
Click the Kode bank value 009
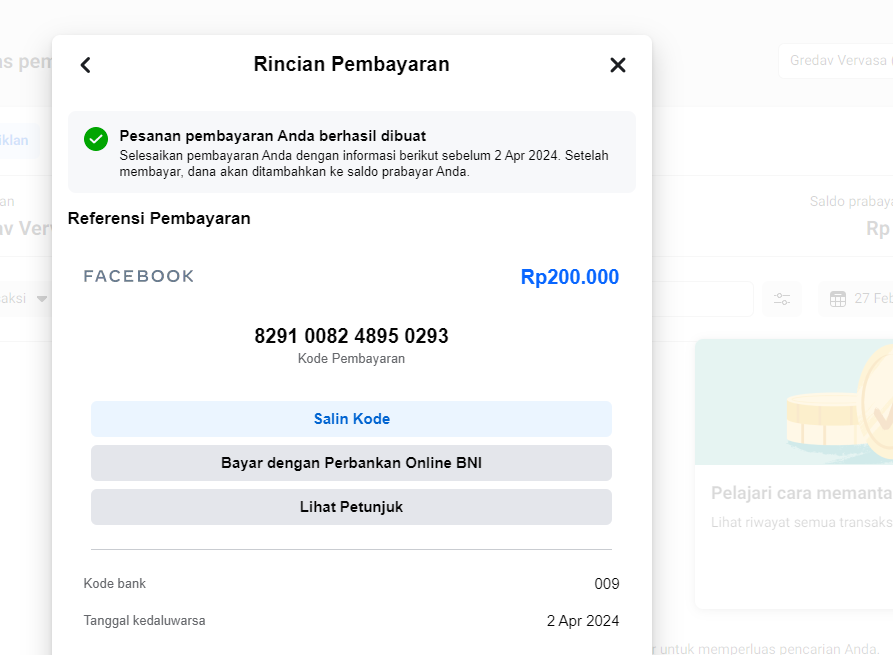pyautogui.click(x=606, y=584)
